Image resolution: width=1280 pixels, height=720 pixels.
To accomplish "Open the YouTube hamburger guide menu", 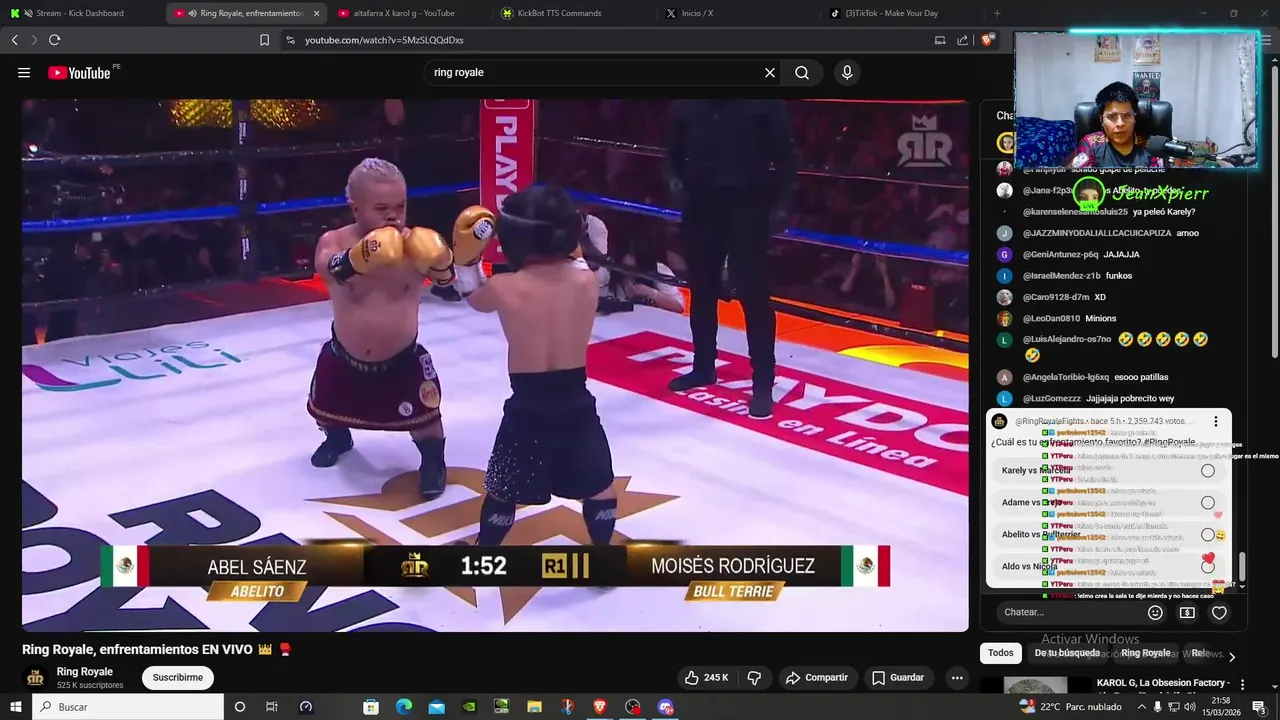I will (24, 73).
